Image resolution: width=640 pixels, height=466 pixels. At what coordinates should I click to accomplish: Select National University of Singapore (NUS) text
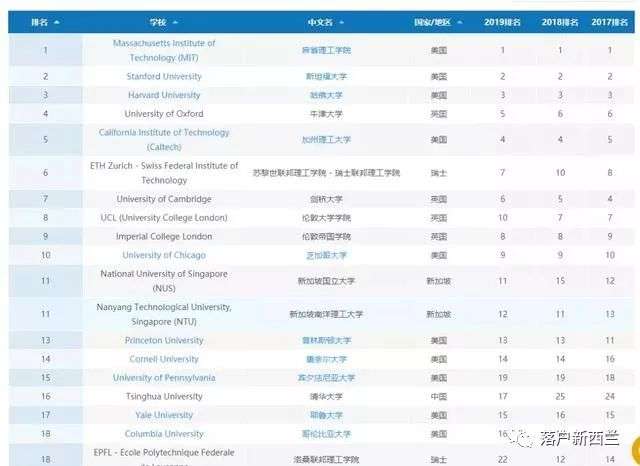pos(164,281)
